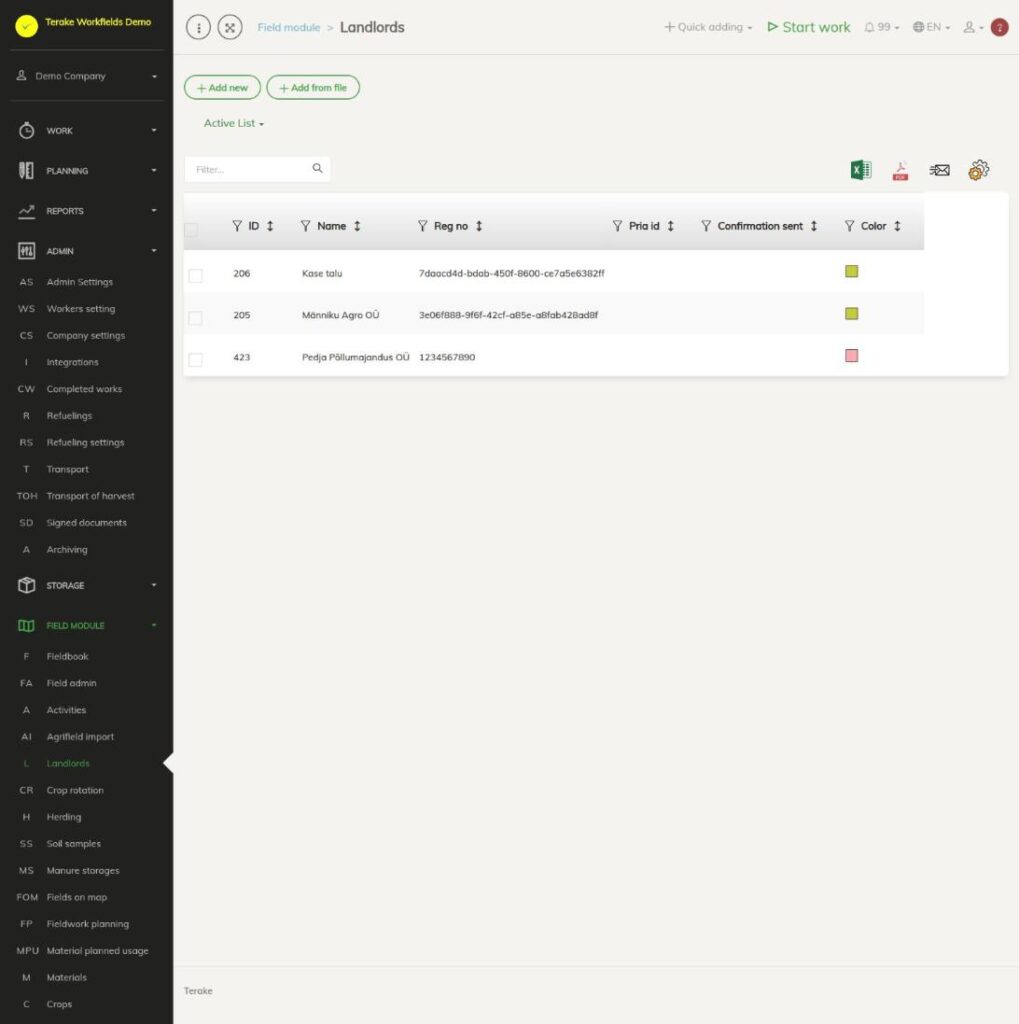Click the search magnifier icon

pos(317,168)
